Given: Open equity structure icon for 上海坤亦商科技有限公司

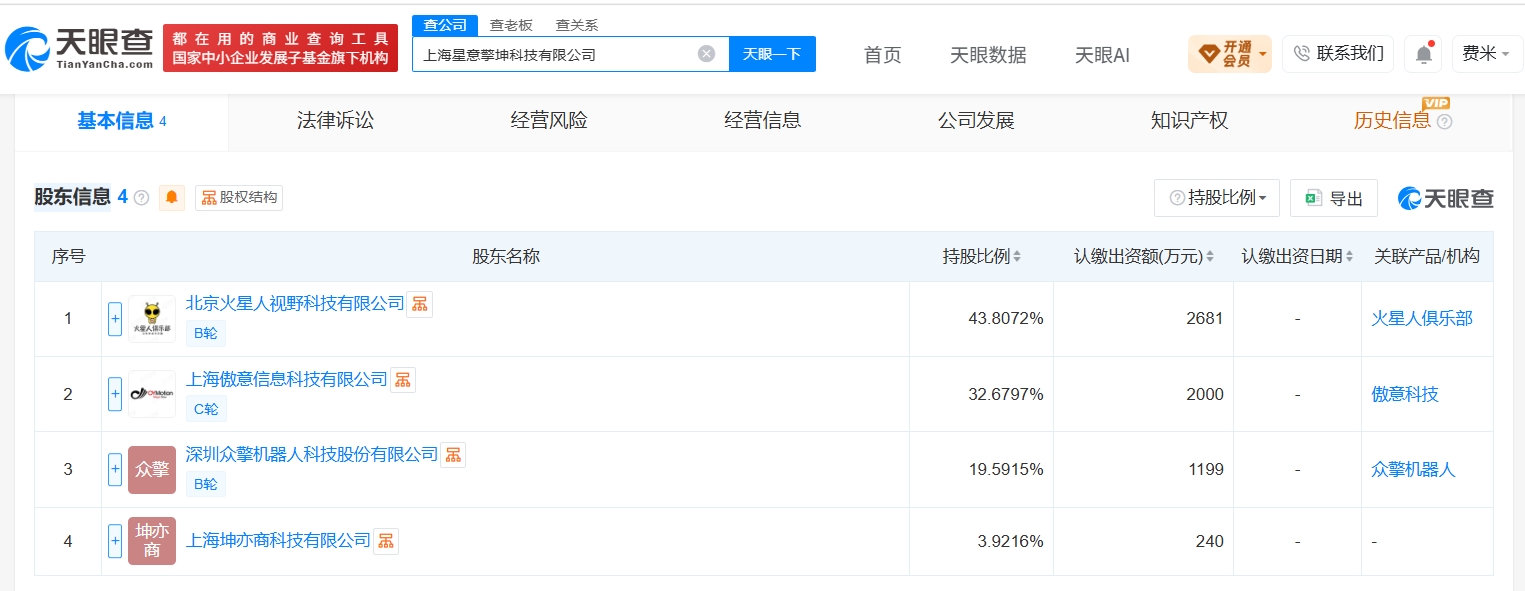Looking at the screenshot, I should 386,541.
